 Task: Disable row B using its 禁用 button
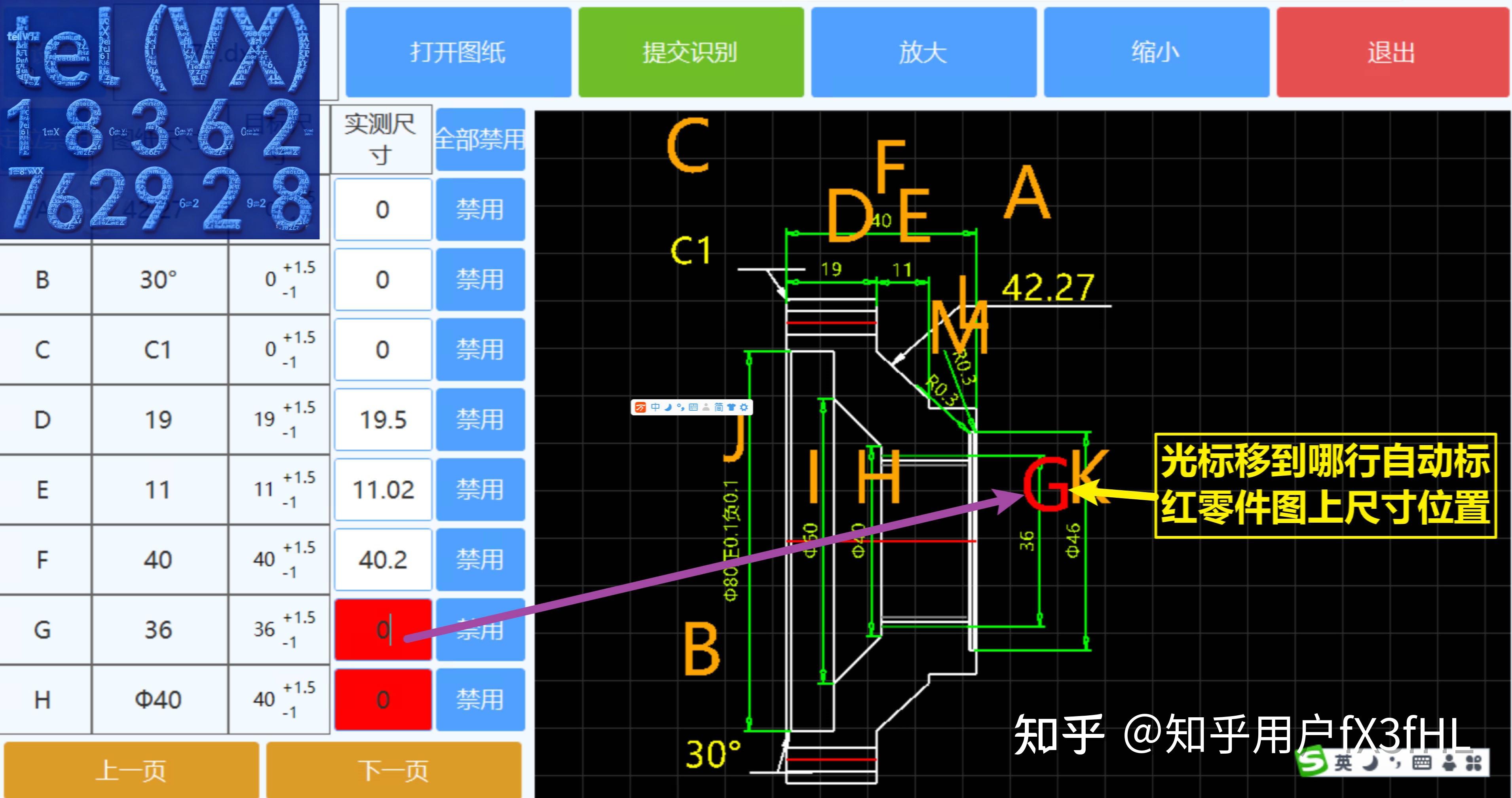coord(480,279)
